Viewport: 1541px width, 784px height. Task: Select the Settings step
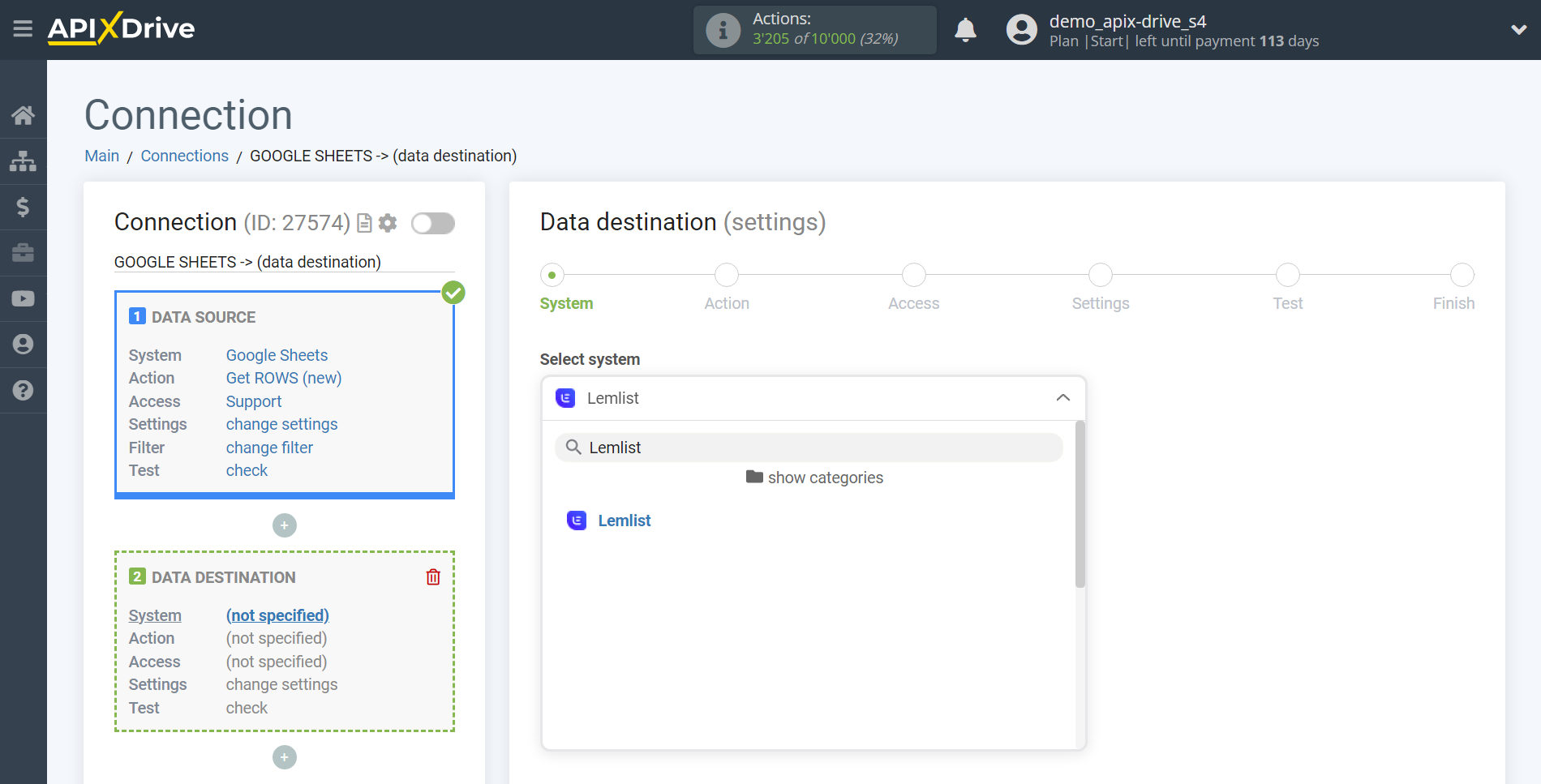click(1101, 275)
